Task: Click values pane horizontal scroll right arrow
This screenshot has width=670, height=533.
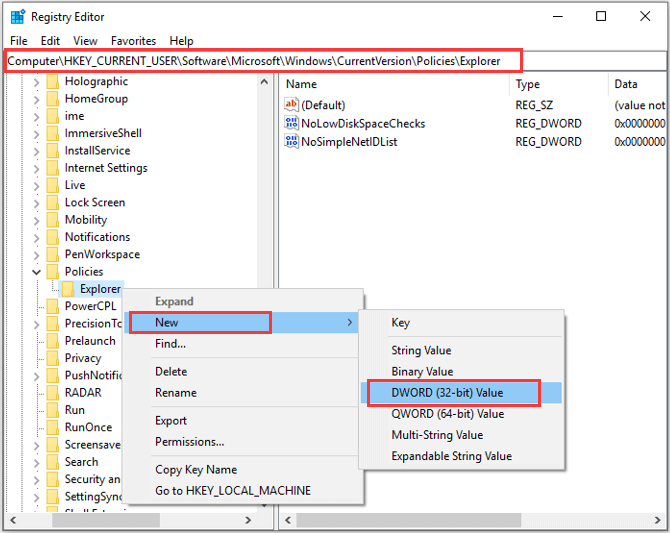Action: (657, 520)
